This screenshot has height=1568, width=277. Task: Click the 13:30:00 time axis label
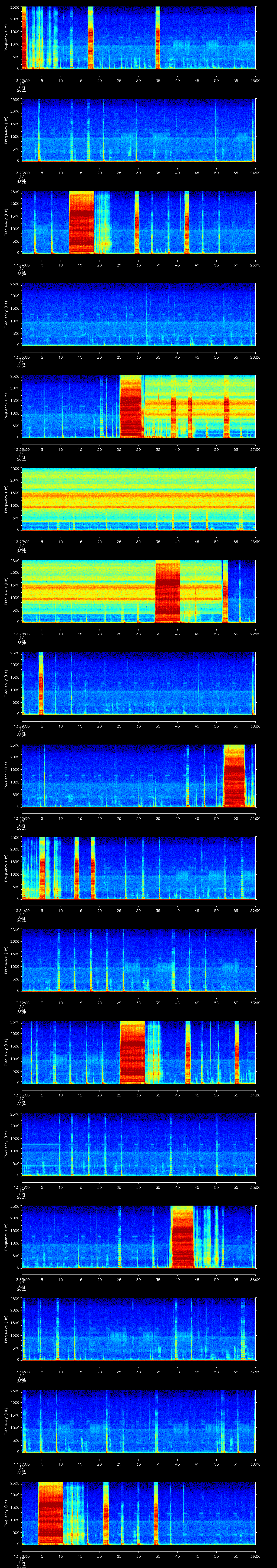[x=21, y=818]
